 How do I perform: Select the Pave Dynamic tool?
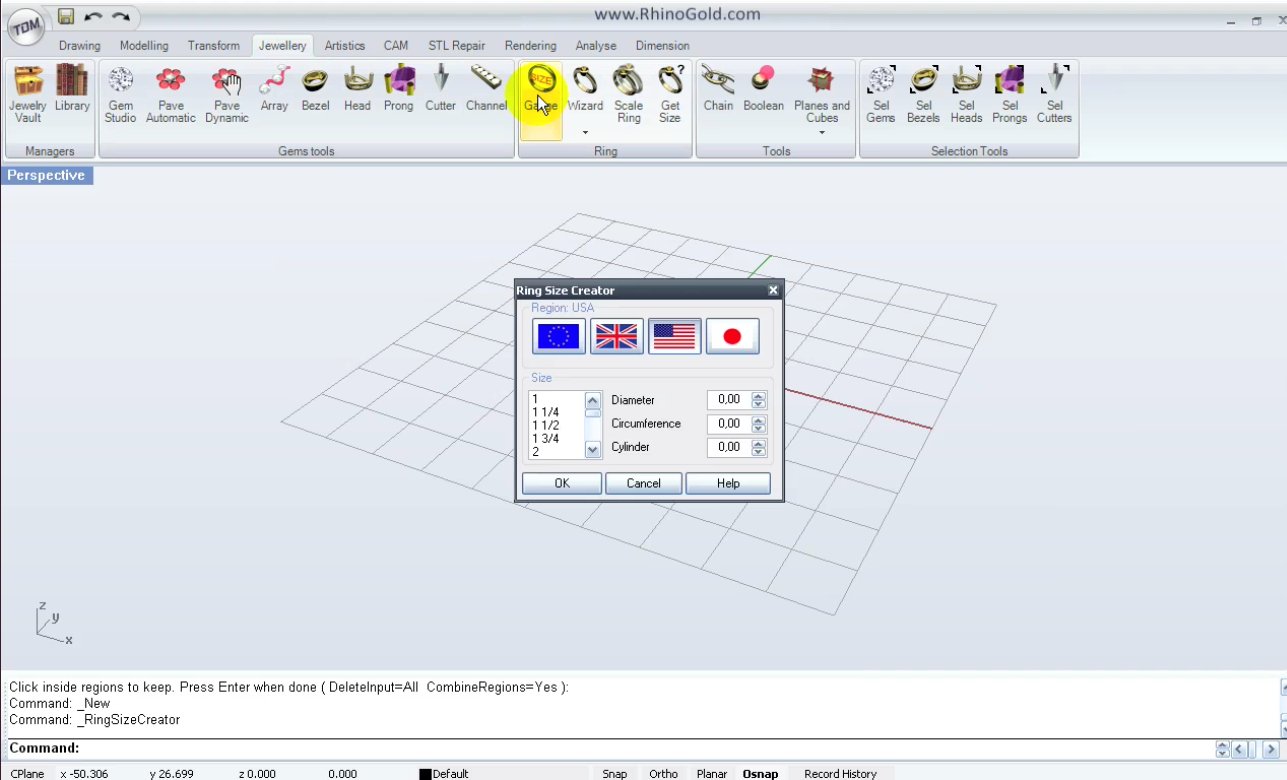227,95
